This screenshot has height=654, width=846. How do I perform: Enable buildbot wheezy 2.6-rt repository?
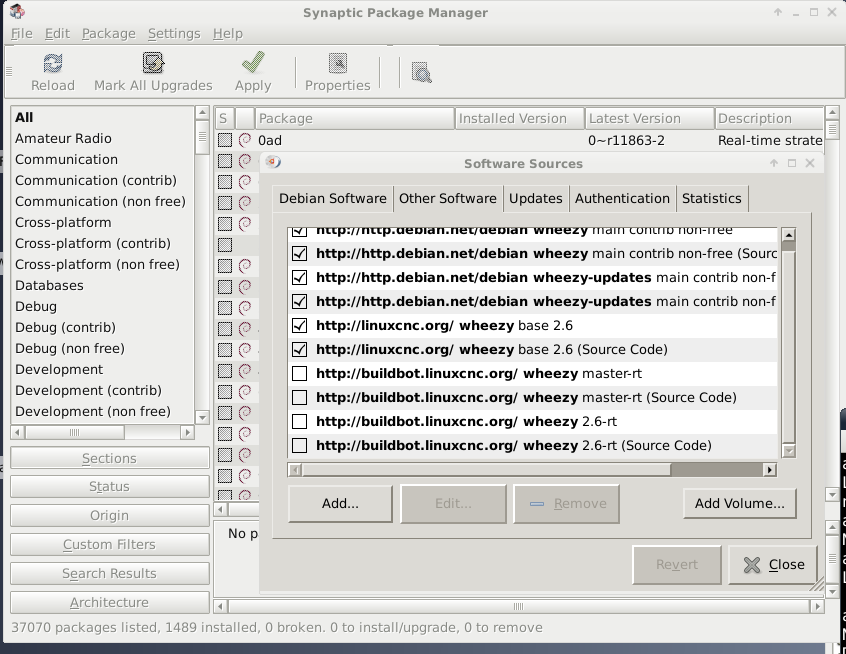pos(299,421)
